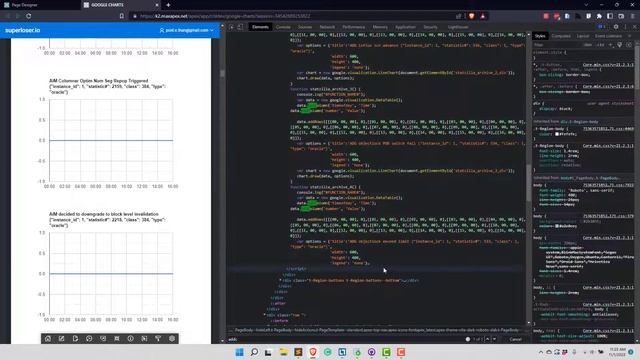Viewport: 640px width, 360px height.
Task: Click the Page Info icon in developer toolbar
Action: pos(131,338)
